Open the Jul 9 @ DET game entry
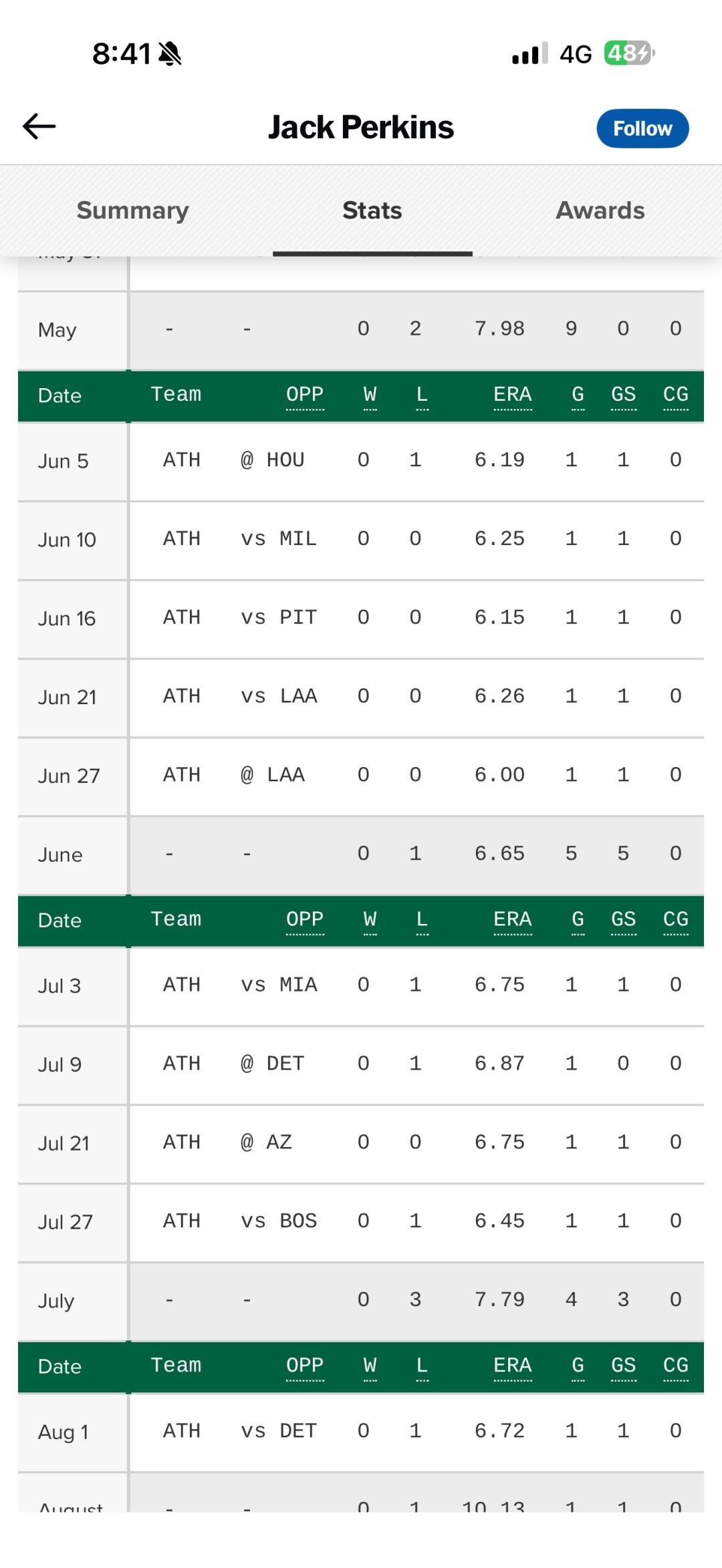 (x=361, y=1064)
